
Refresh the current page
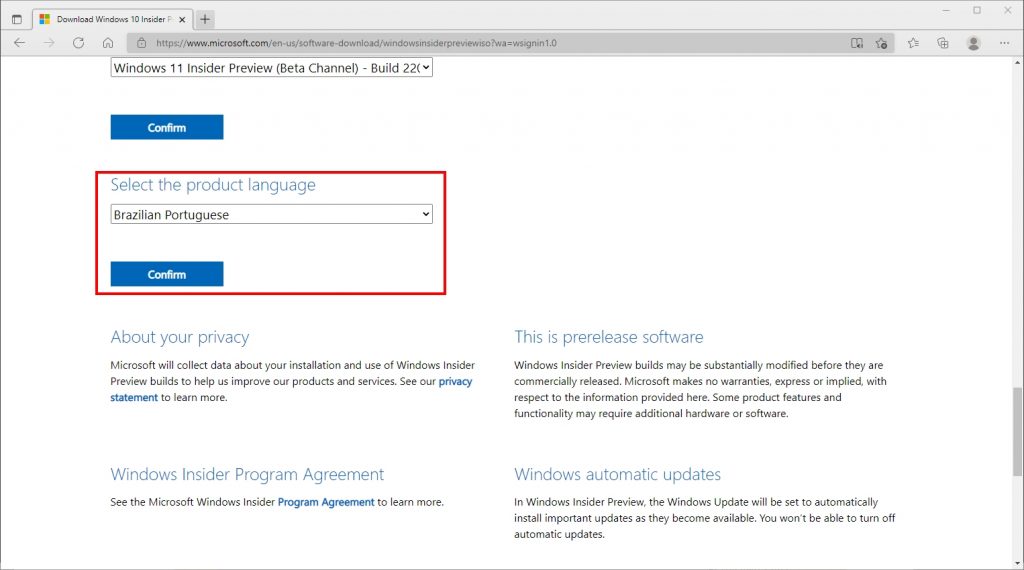78,43
